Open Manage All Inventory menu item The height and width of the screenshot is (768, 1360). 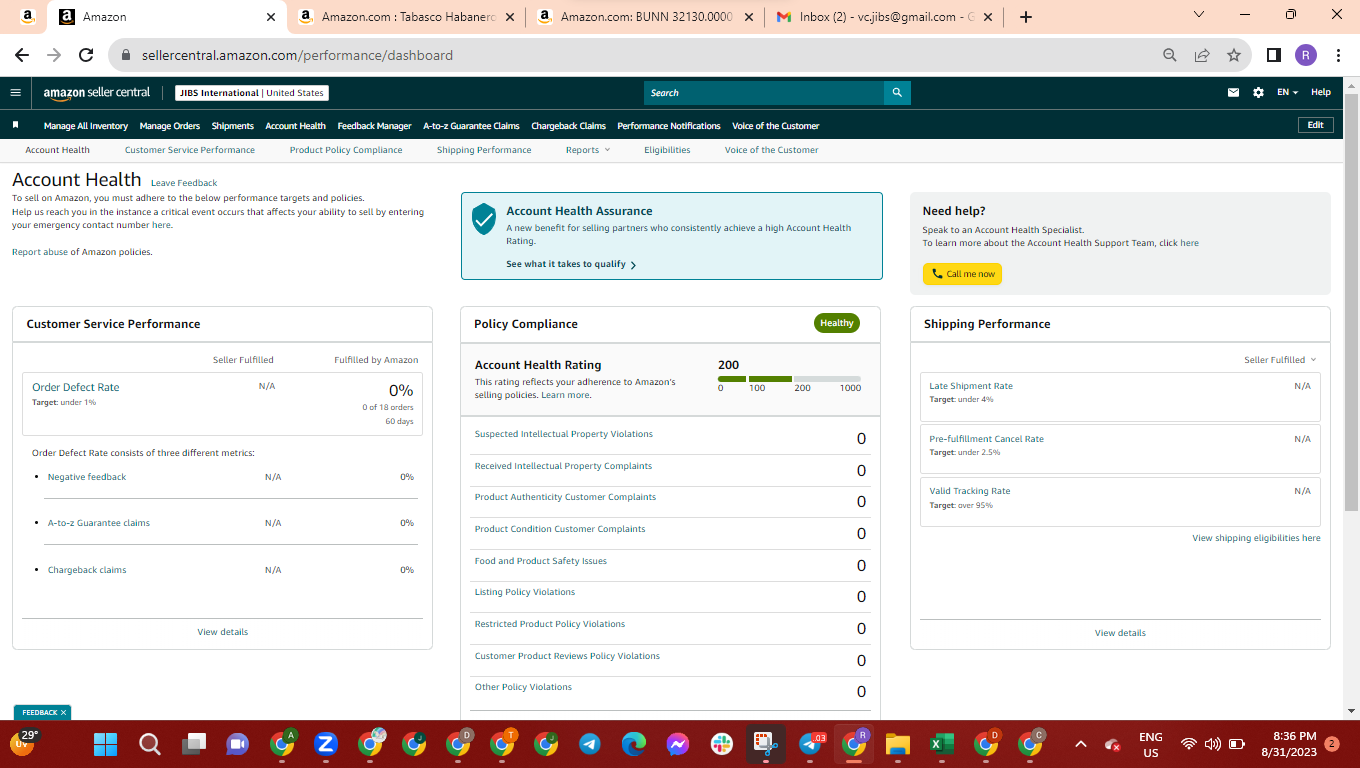click(x=86, y=126)
